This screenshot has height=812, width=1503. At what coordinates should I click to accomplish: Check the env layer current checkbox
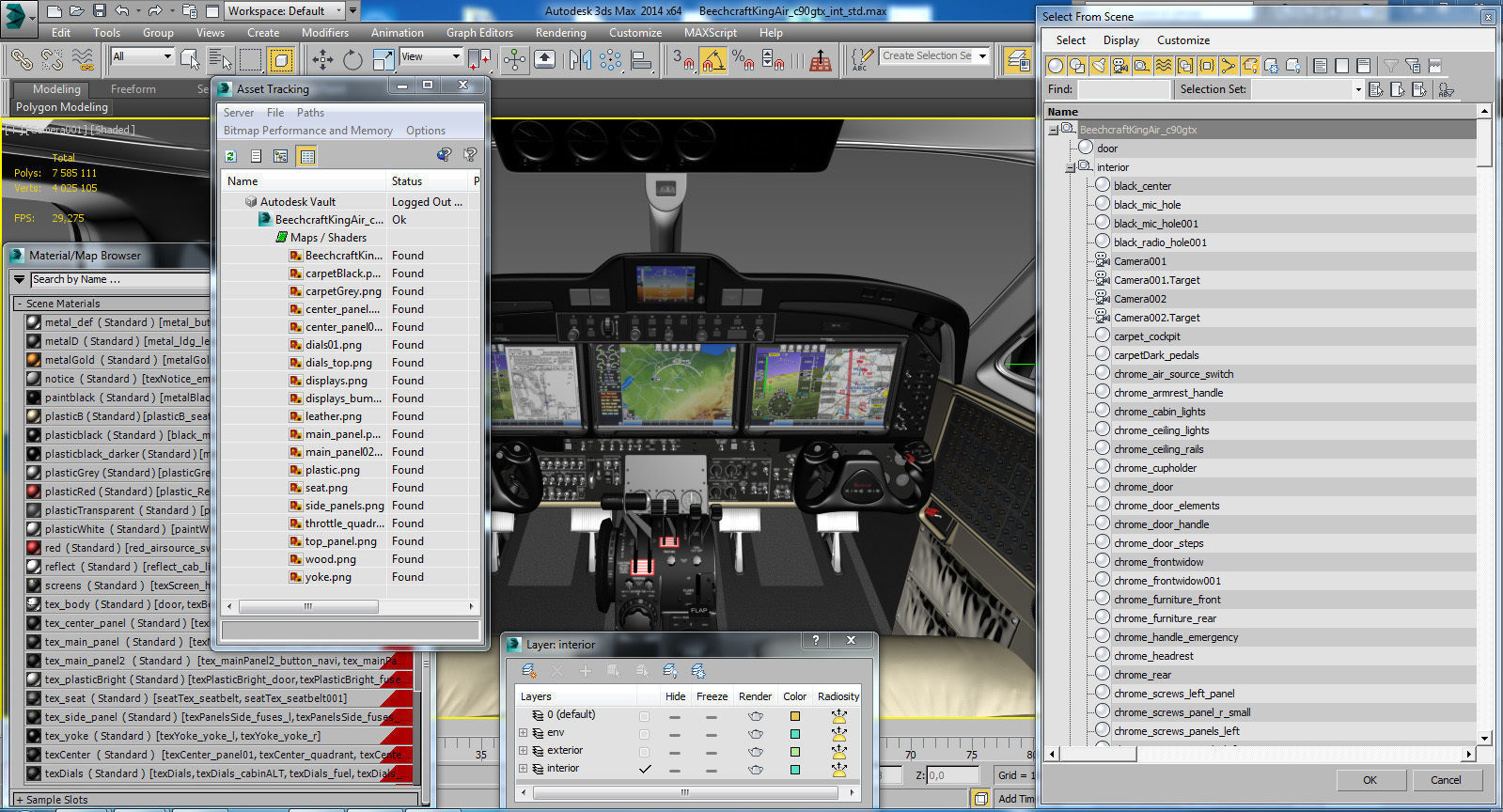point(644,733)
